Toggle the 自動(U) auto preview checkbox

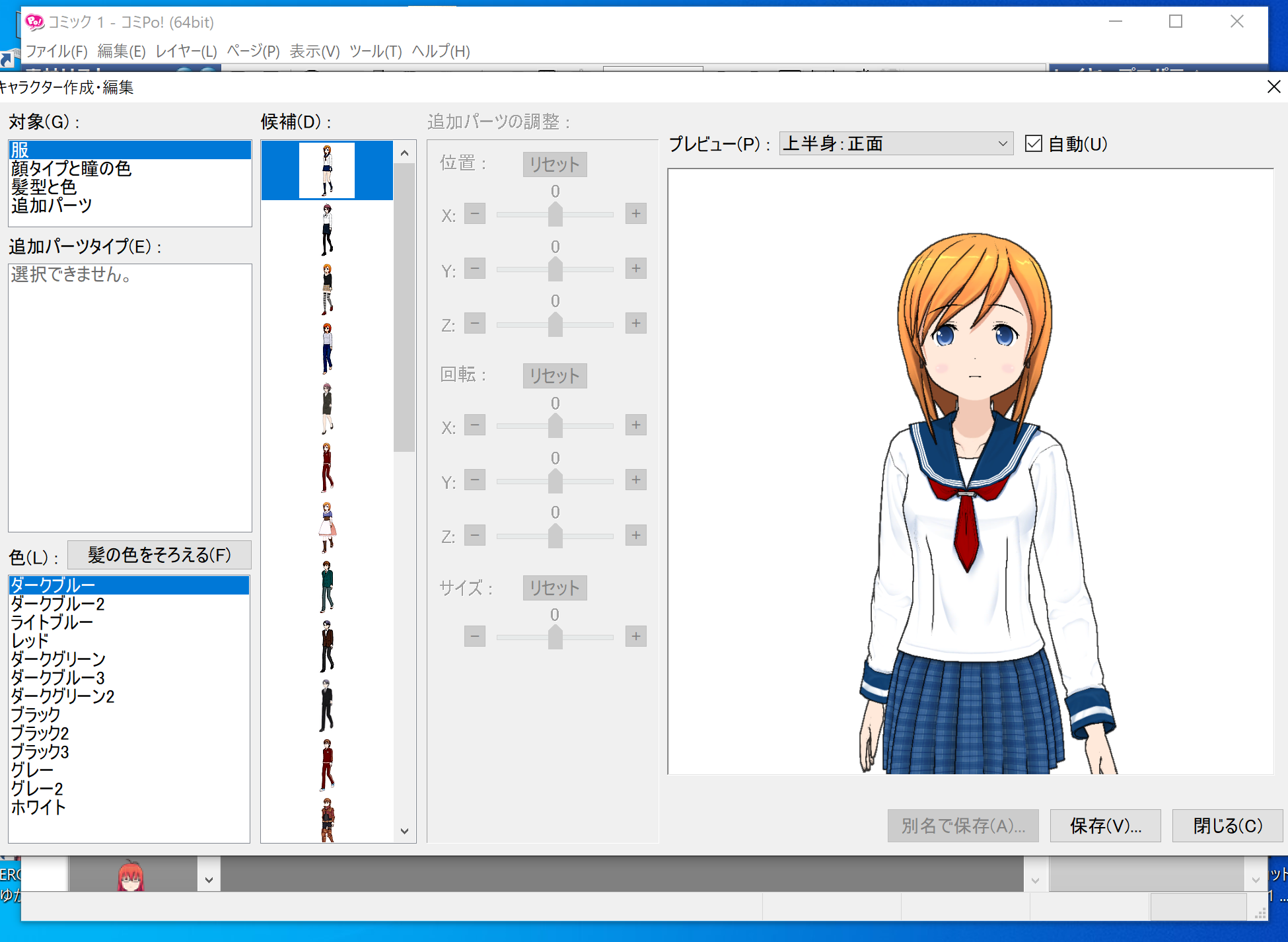point(1034,143)
